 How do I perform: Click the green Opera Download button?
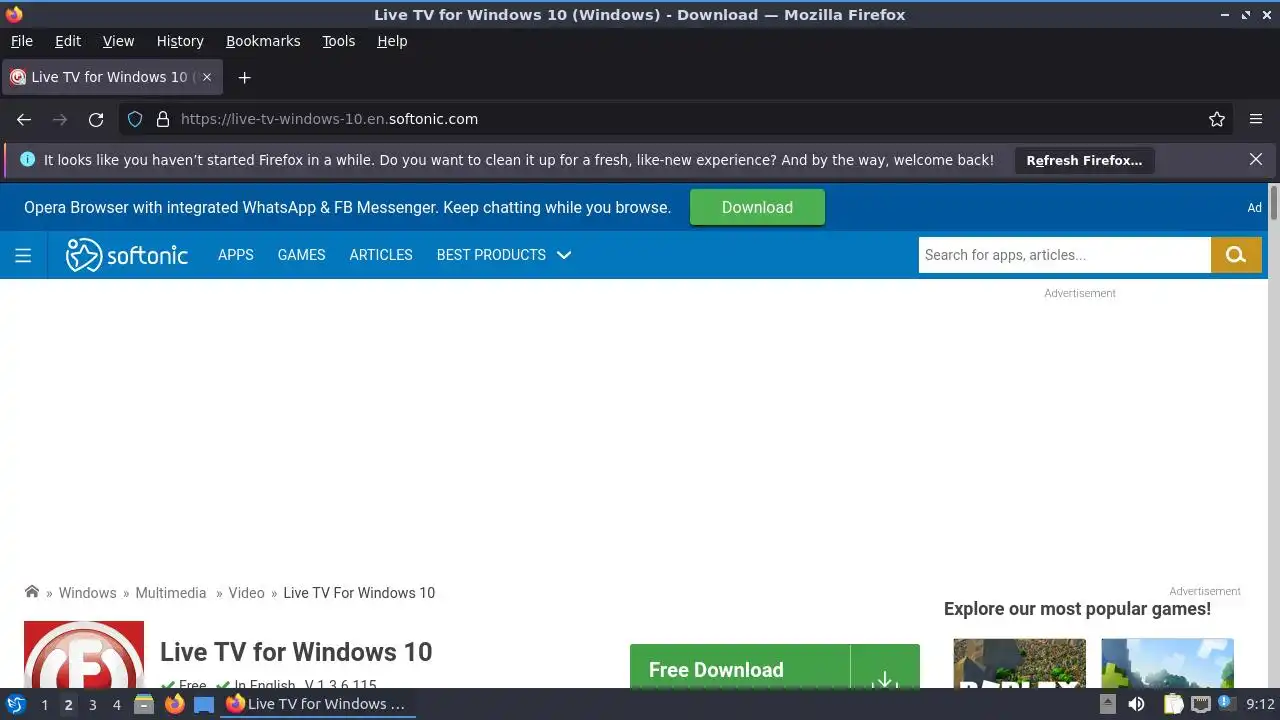[757, 207]
